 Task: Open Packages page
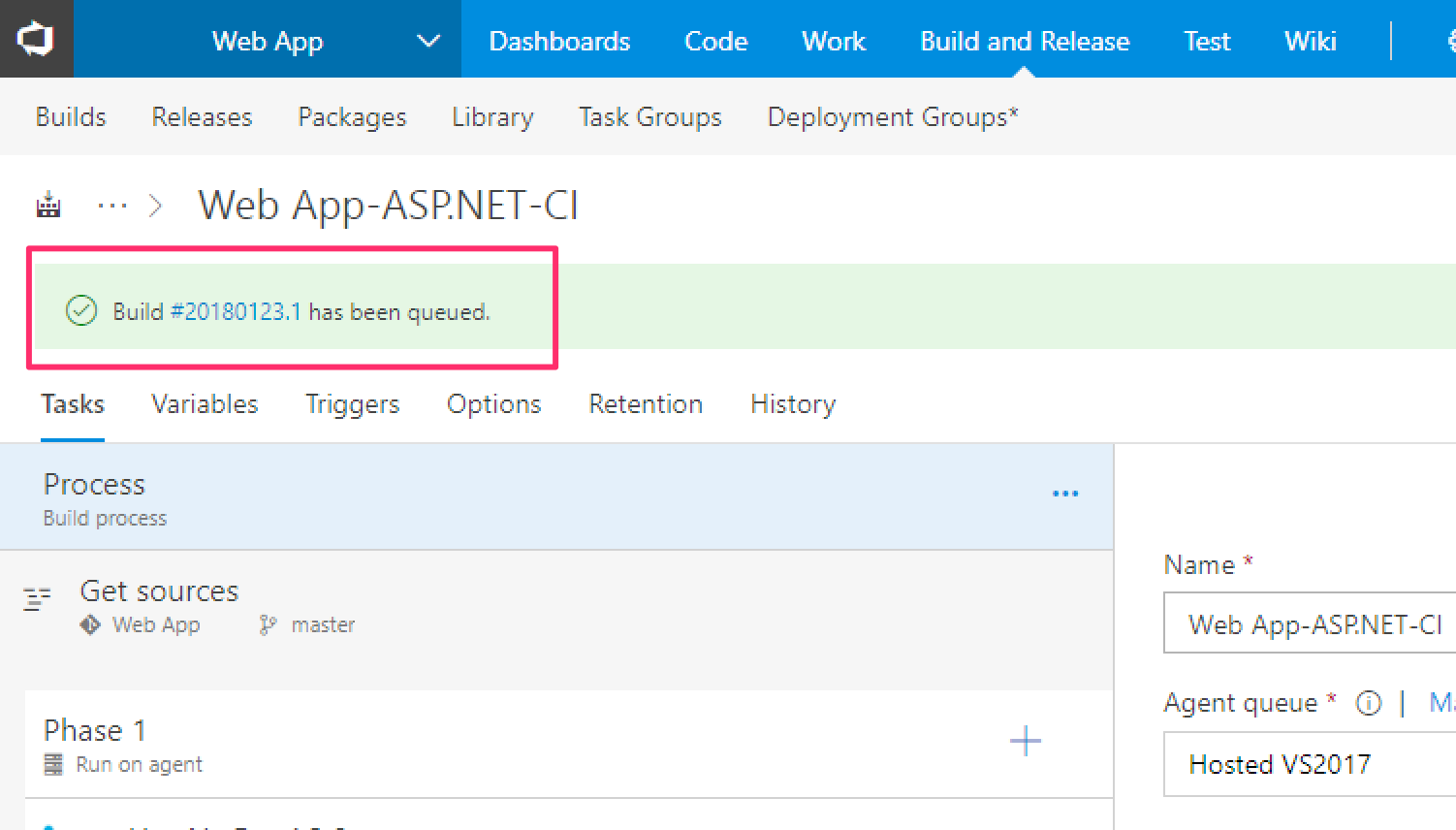352,116
